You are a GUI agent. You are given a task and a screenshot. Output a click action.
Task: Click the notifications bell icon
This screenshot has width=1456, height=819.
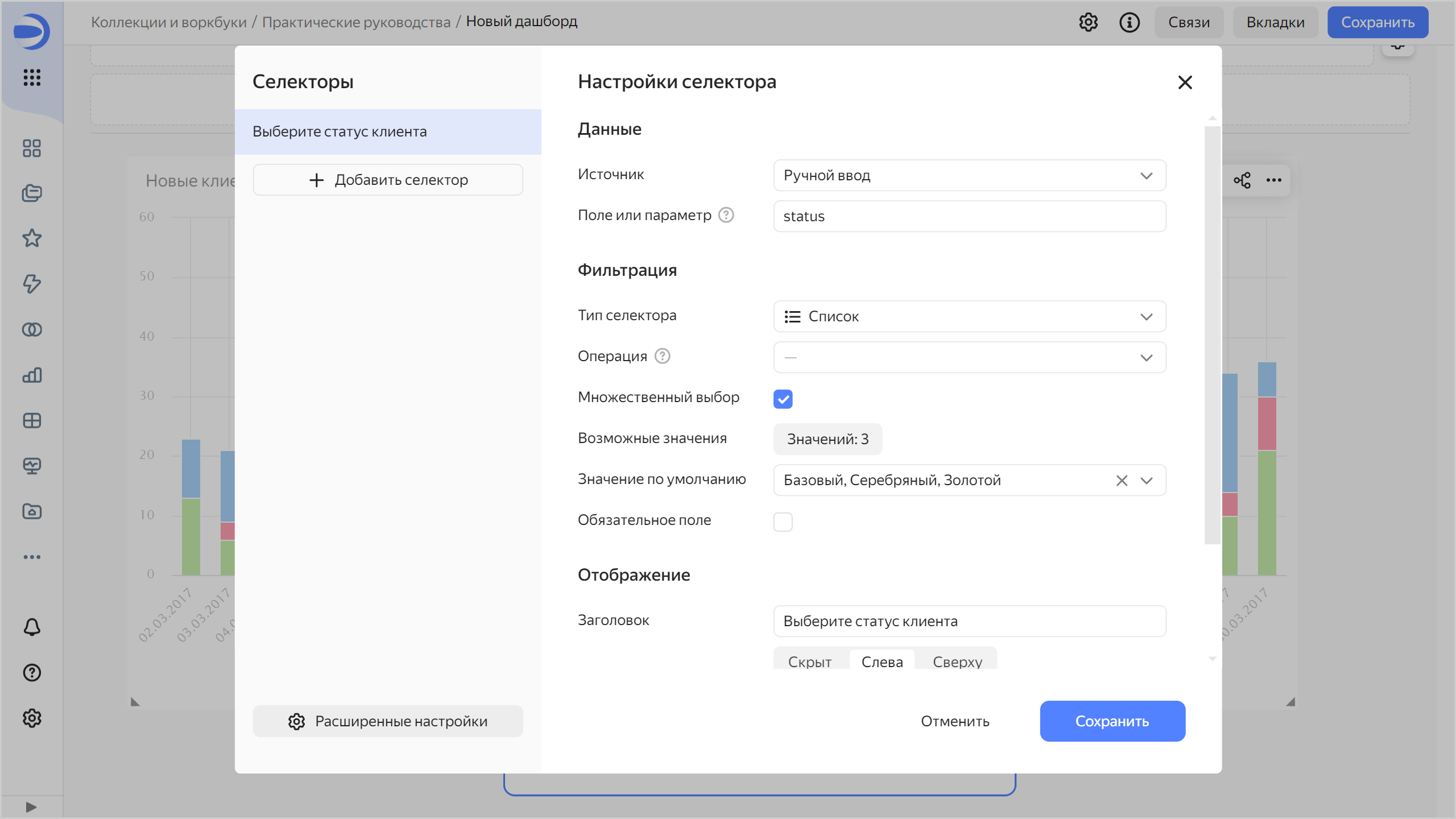pos(32,627)
